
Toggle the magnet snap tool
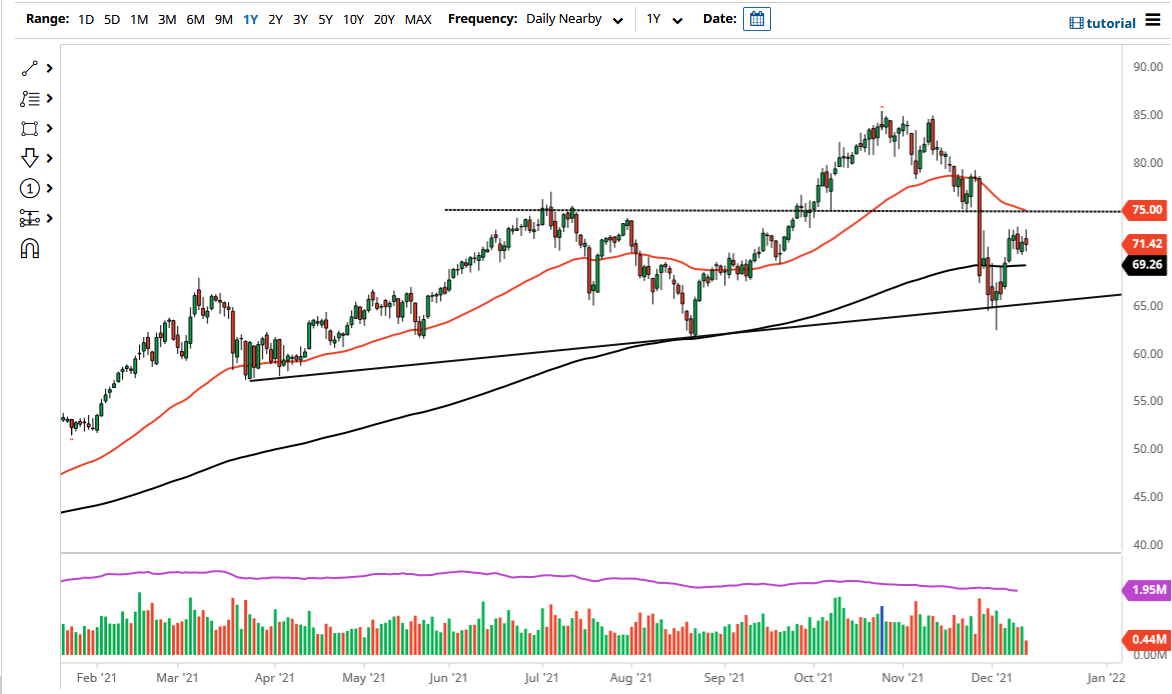pyautogui.click(x=28, y=248)
